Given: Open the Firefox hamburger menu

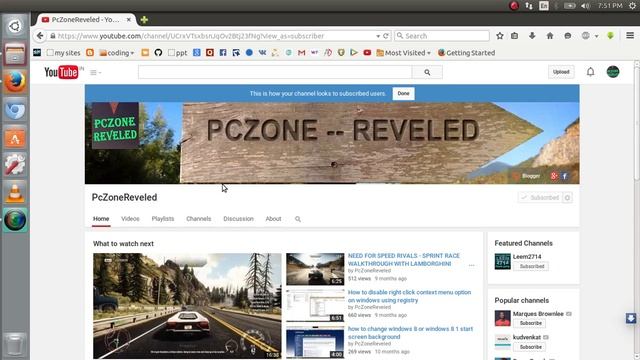Looking at the screenshot, I should 630,36.
